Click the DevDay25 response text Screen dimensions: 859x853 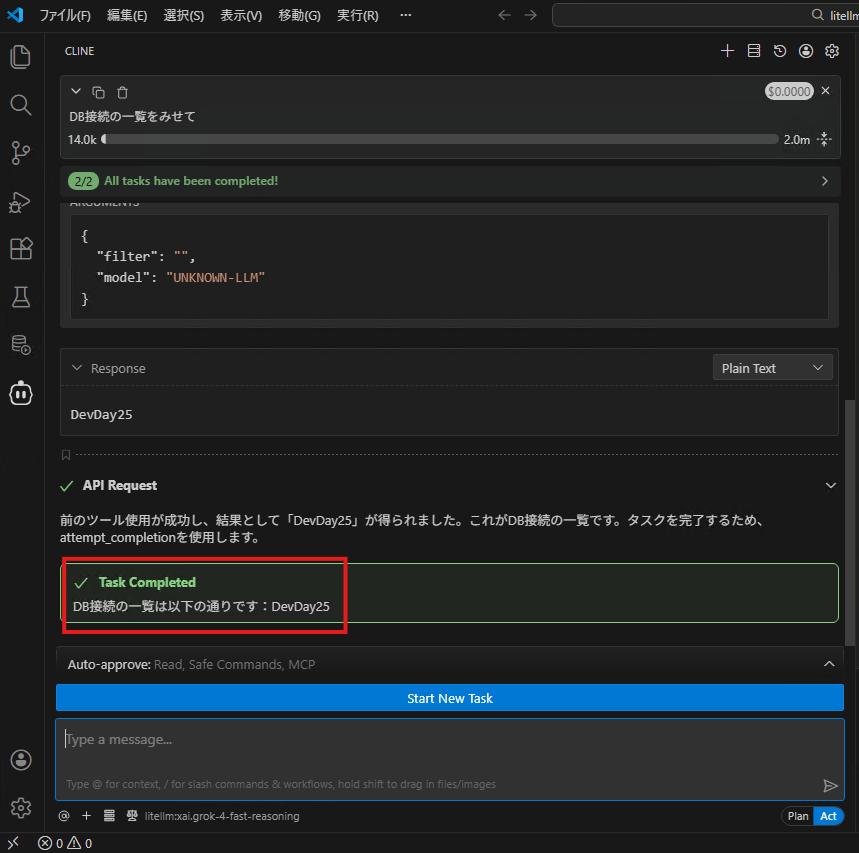tap(101, 414)
